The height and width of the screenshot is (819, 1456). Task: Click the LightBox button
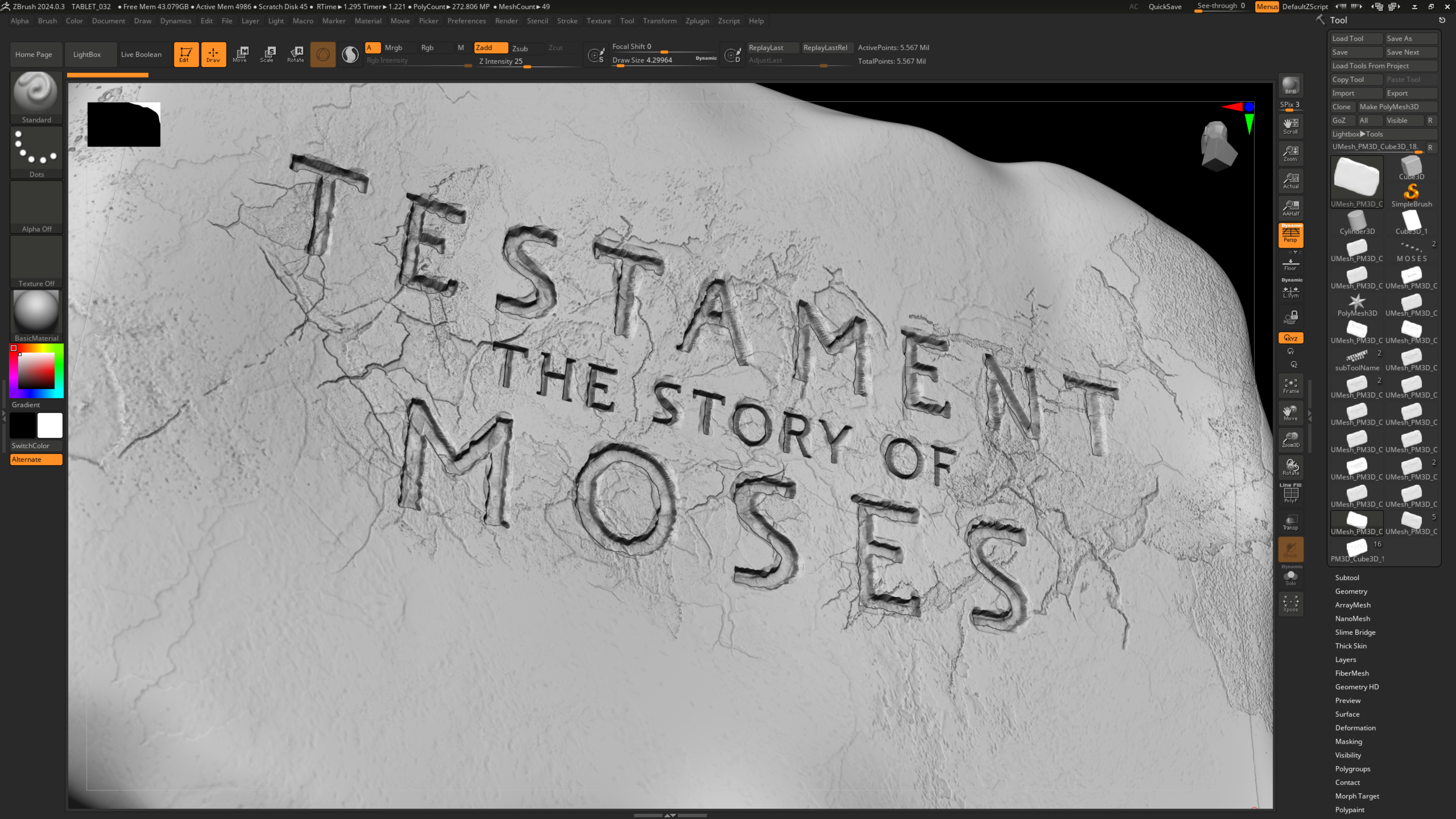coord(87,54)
